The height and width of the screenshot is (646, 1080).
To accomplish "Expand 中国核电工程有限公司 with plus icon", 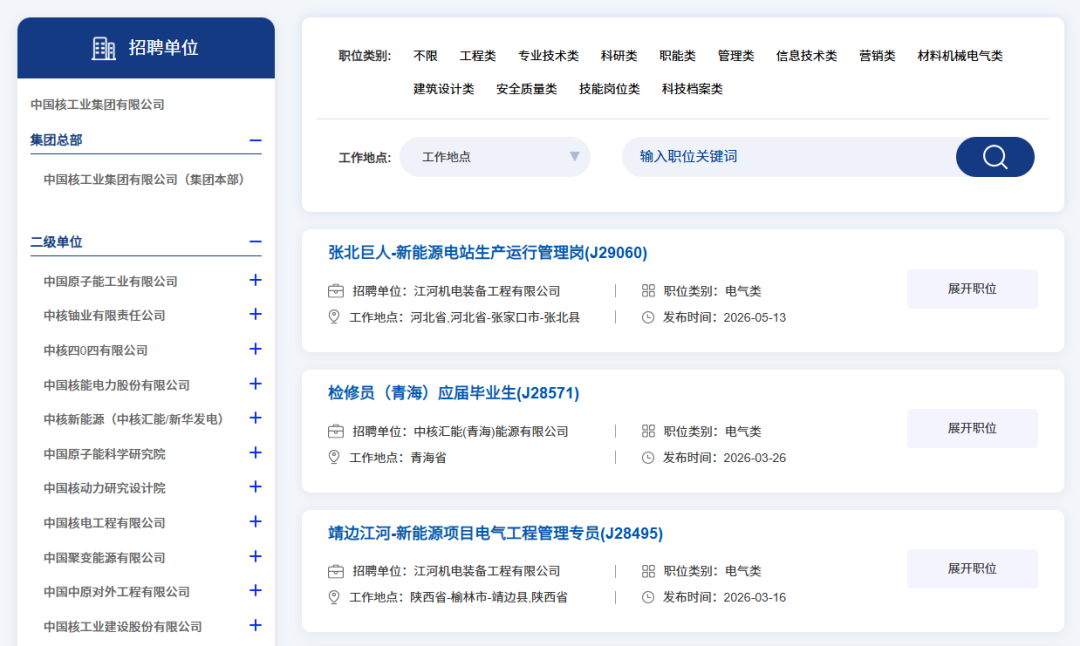I will point(255,521).
